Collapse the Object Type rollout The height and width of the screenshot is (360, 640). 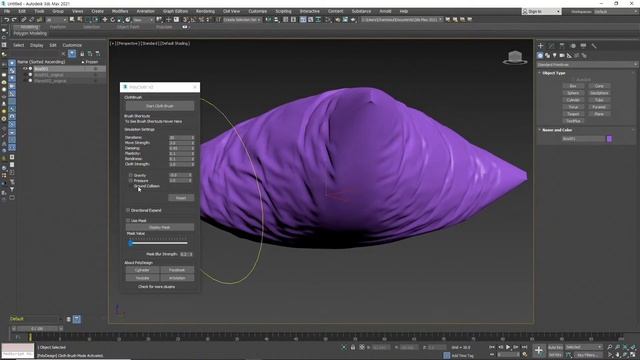pyautogui.click(x=553, y=73)
